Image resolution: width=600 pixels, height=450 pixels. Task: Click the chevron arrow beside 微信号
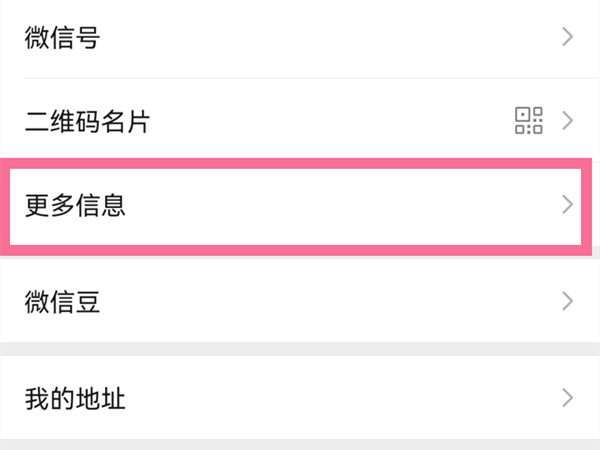567,38
